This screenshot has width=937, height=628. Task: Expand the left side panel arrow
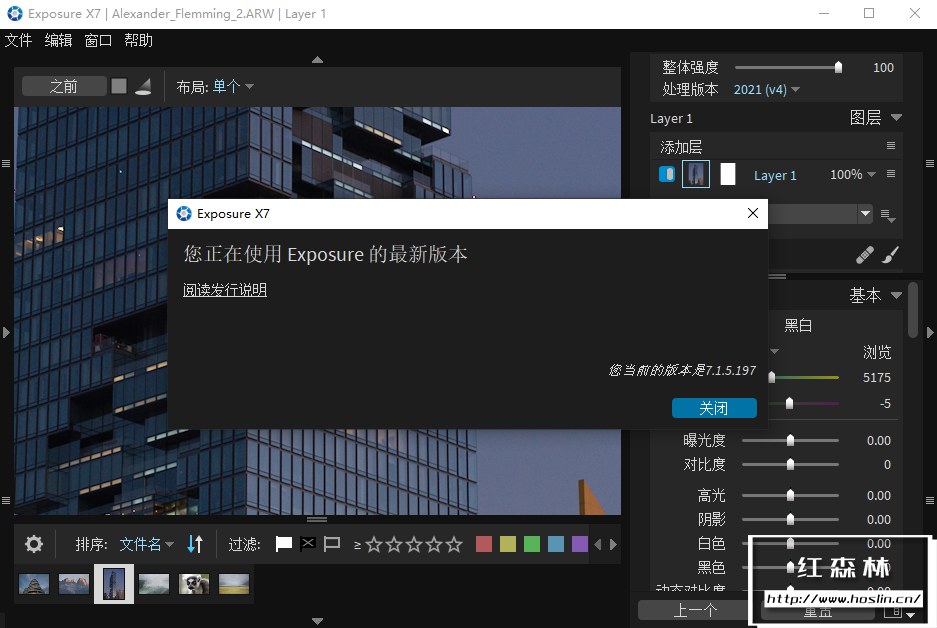6,332
